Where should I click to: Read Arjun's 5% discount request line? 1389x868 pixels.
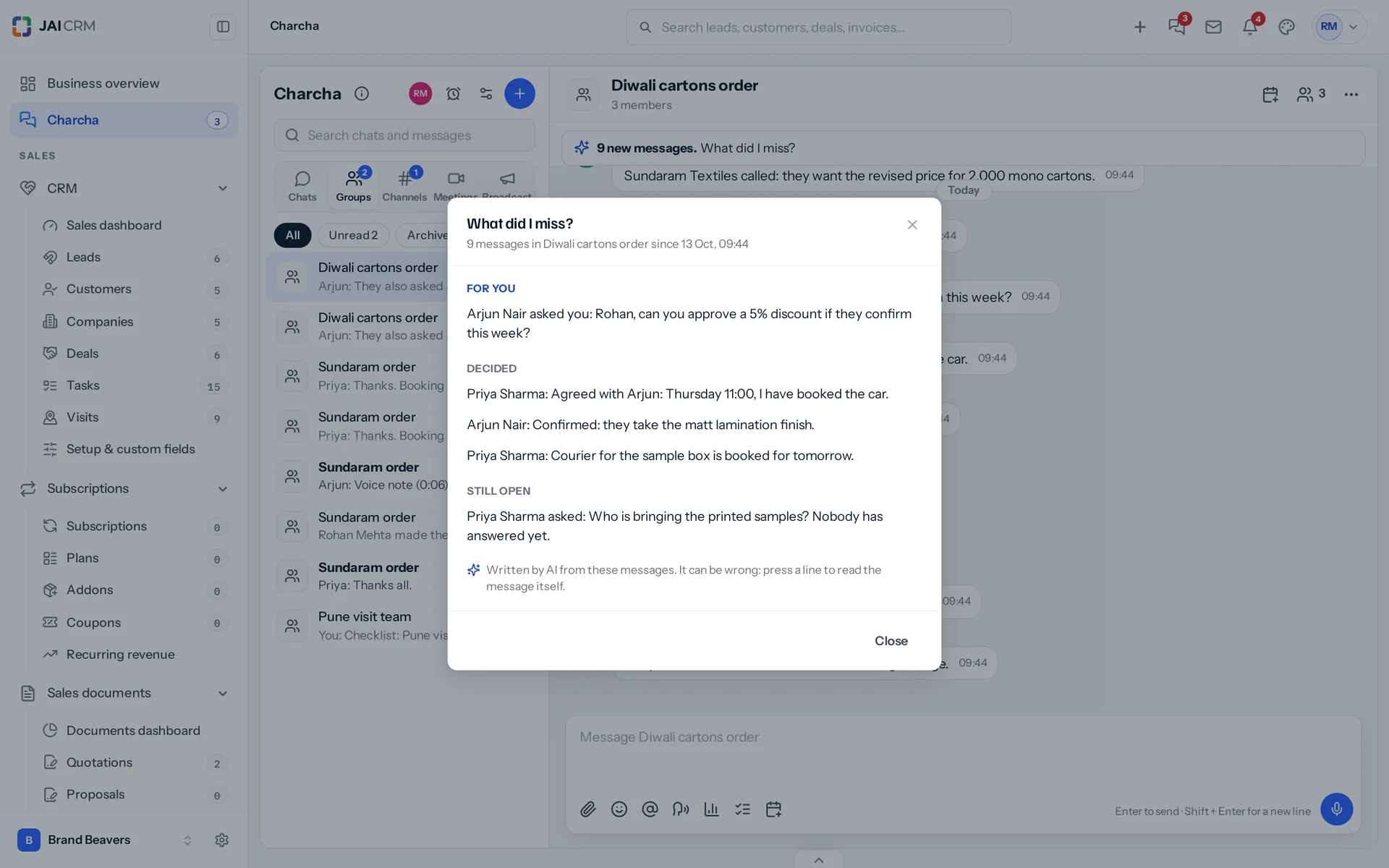[x=689, y=323]
